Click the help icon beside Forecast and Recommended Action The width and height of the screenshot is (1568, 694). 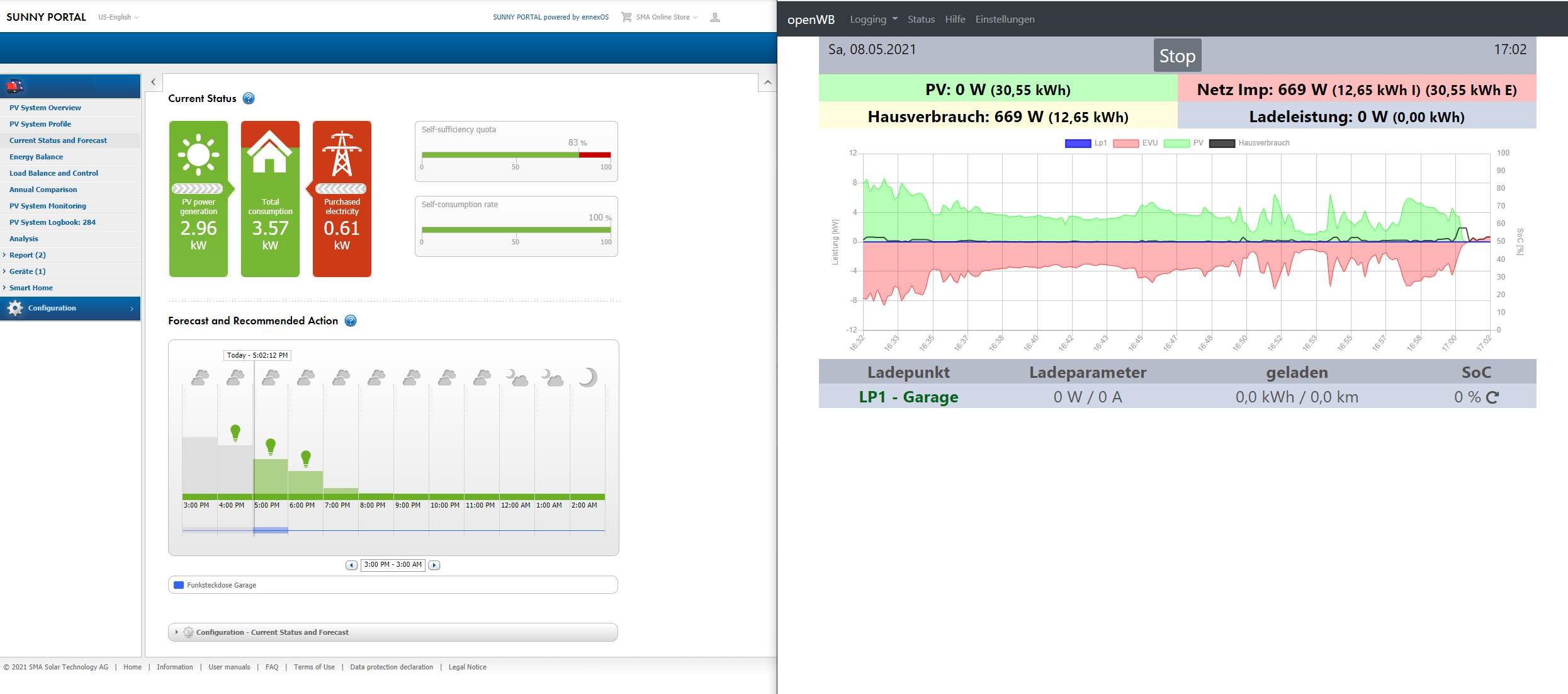351,321
